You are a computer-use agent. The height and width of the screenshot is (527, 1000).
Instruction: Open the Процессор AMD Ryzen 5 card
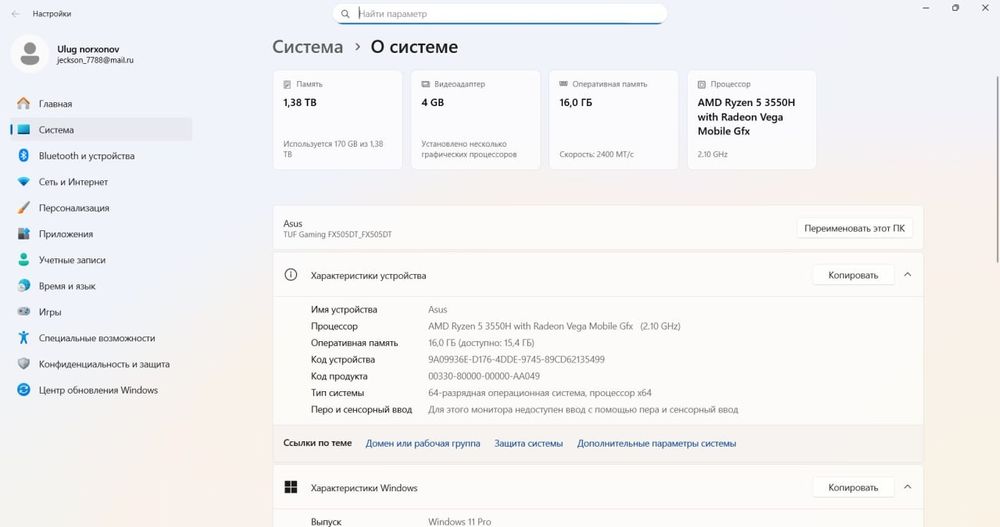pyautogui.click(x=752, y=120)
